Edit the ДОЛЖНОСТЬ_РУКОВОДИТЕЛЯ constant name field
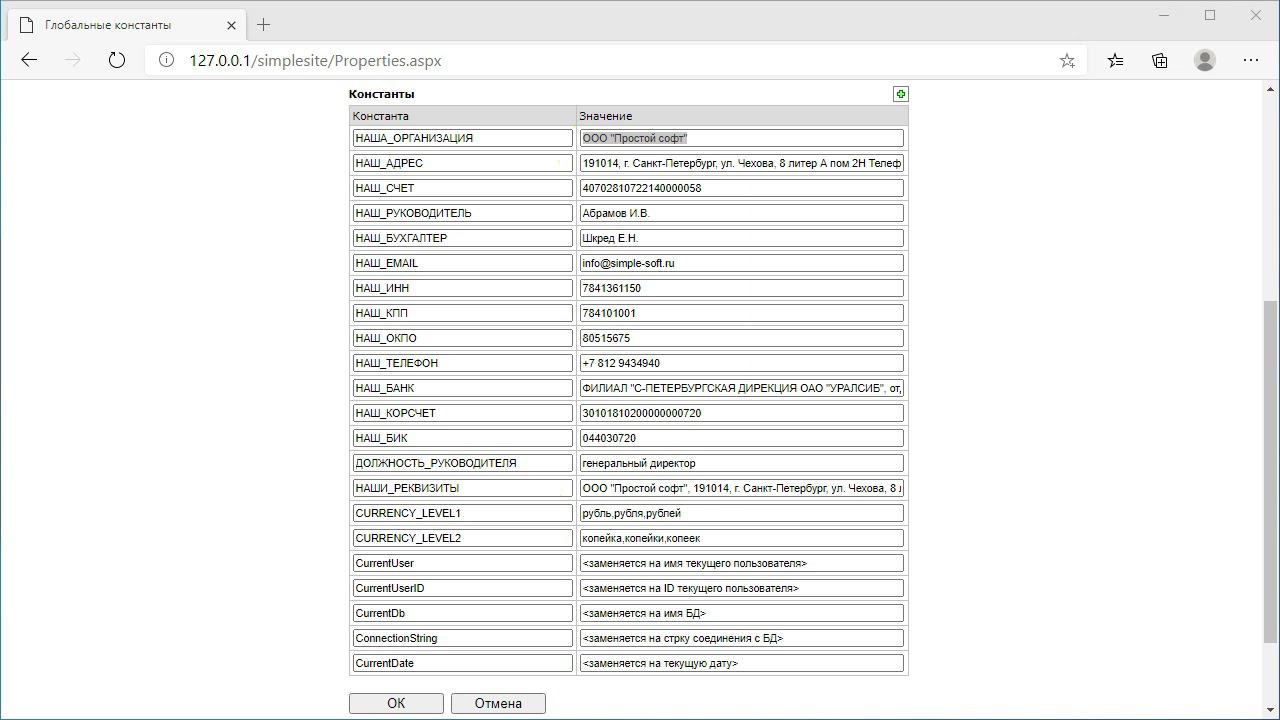This screenshot has width=1280, height=720. pos(462,463)
